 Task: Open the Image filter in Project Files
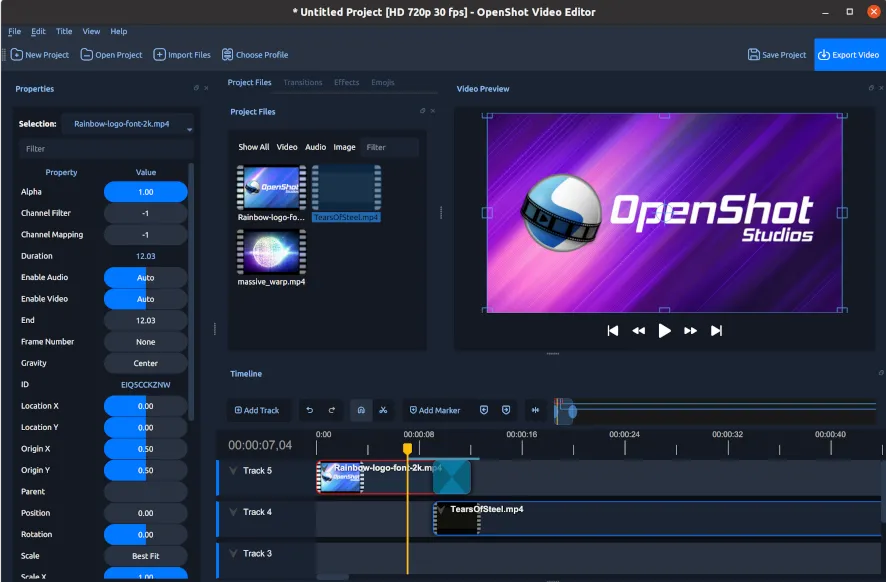click(x=344, y=147)
